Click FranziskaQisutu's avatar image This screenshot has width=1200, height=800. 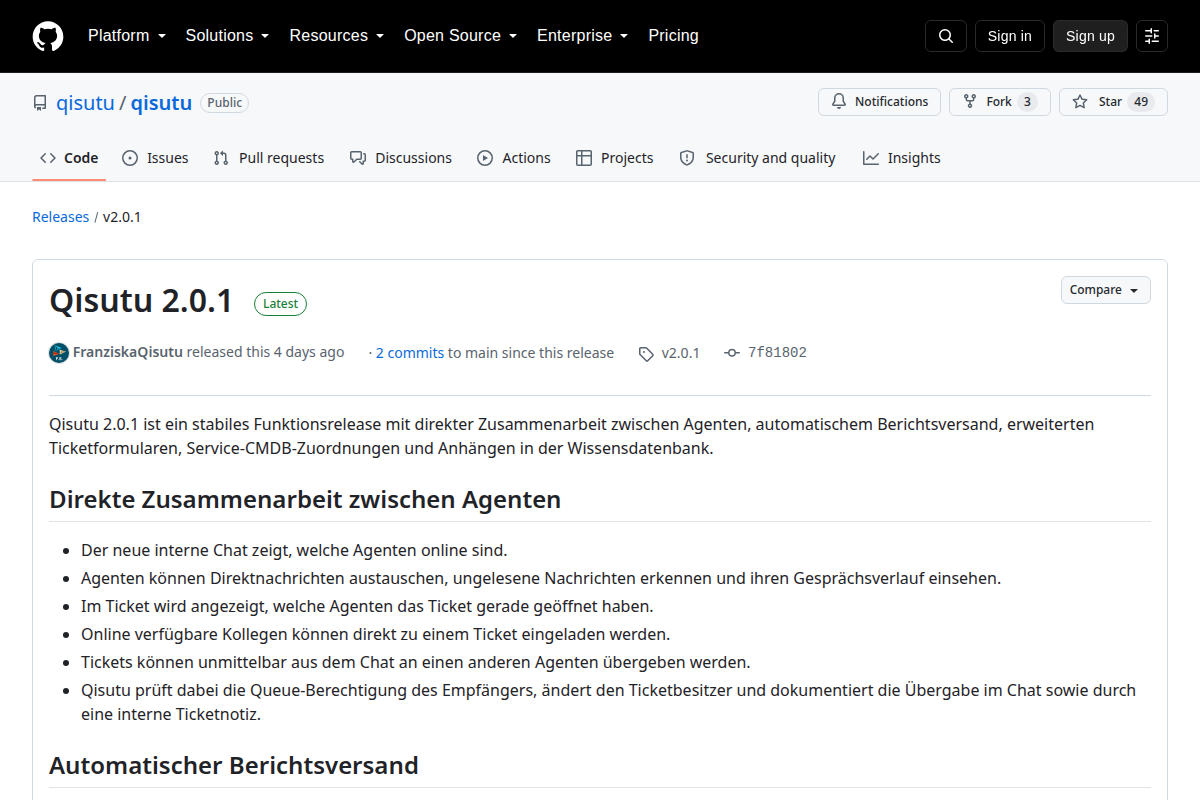59,353
